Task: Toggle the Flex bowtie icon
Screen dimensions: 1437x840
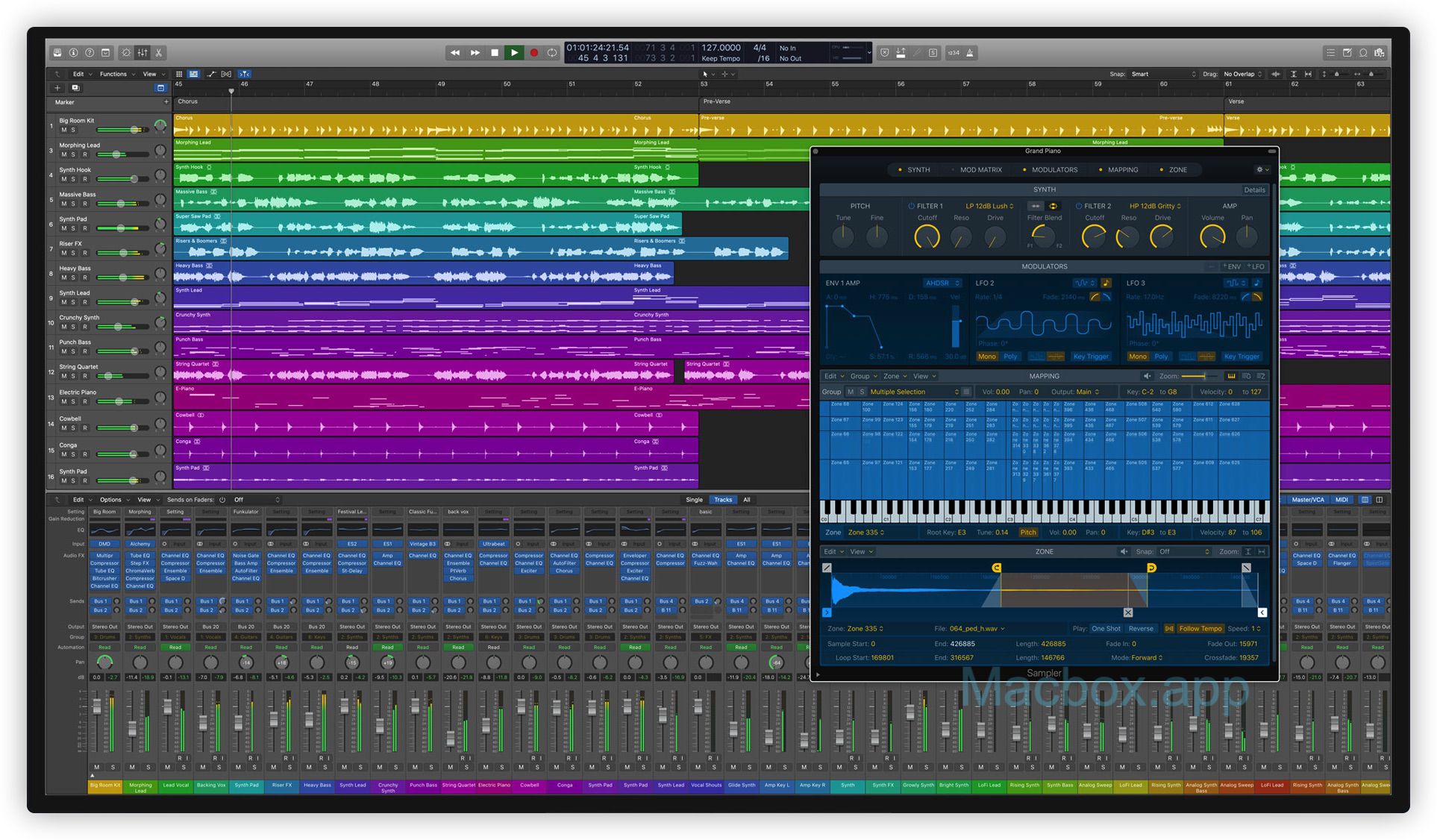Action: (226, 74)
